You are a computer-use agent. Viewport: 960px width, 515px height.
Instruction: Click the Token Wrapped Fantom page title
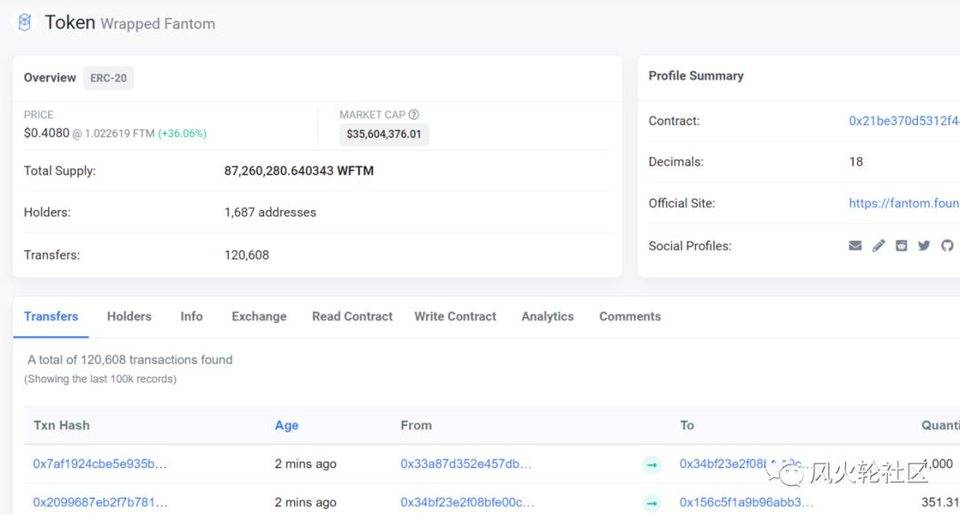130,23
